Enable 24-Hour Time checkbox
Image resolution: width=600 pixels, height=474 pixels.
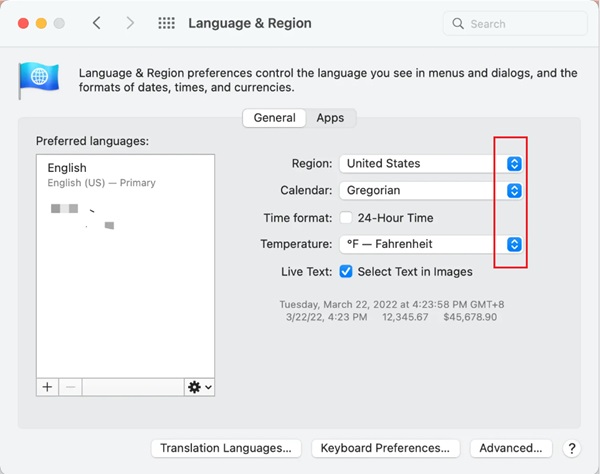(346, 217)
